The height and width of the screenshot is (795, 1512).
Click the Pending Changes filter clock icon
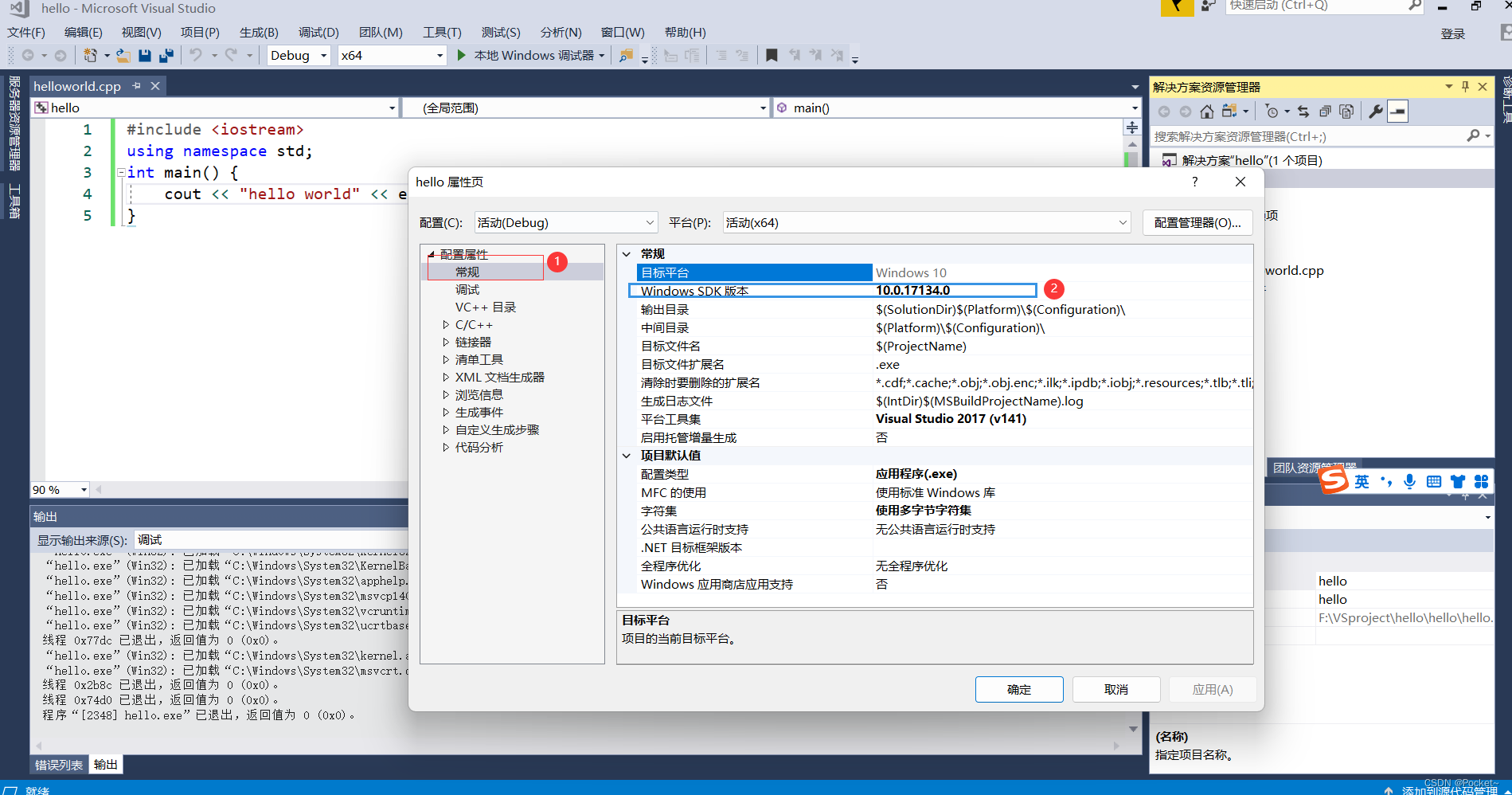pos(1272,112)
